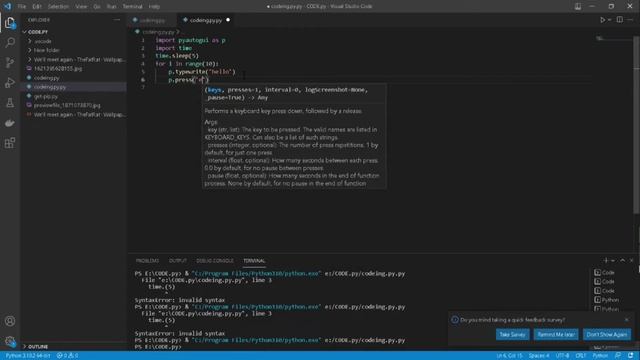This screenshot has height=360, width=640.
Task: Switch to the first coding.py editor tab
Action: coord(152,20)
